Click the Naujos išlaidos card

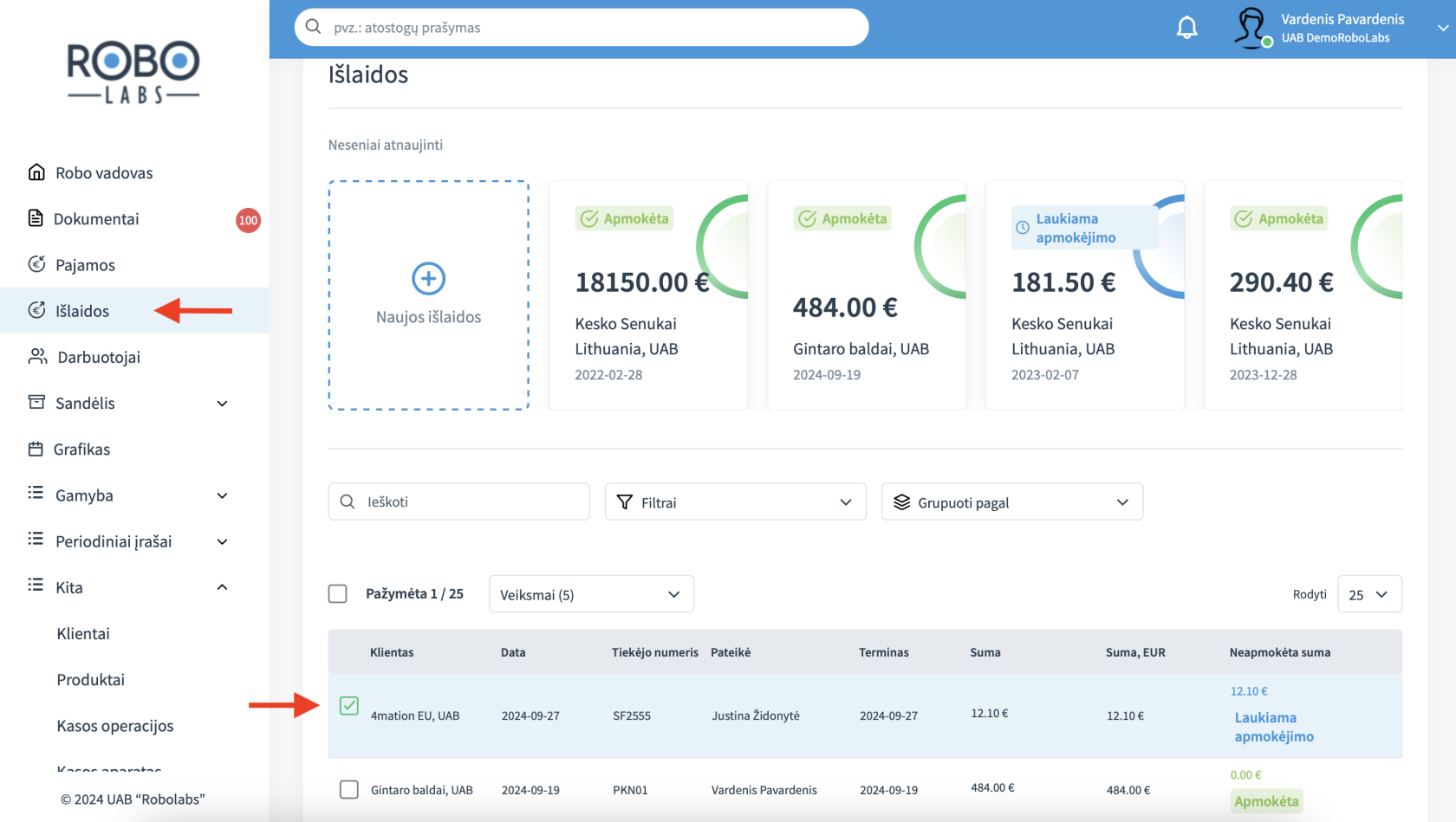click(x=428, y=295)
